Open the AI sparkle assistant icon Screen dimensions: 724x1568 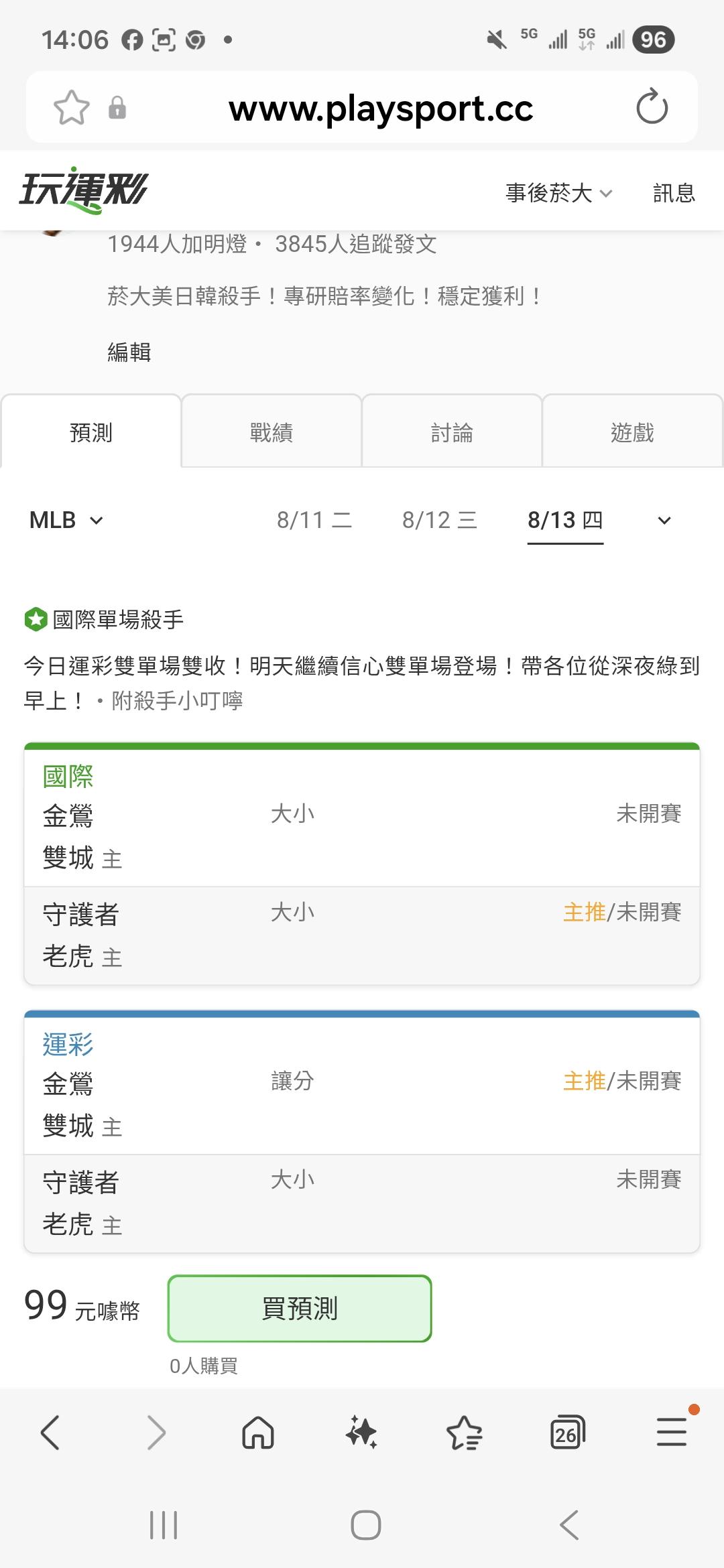361,1433
